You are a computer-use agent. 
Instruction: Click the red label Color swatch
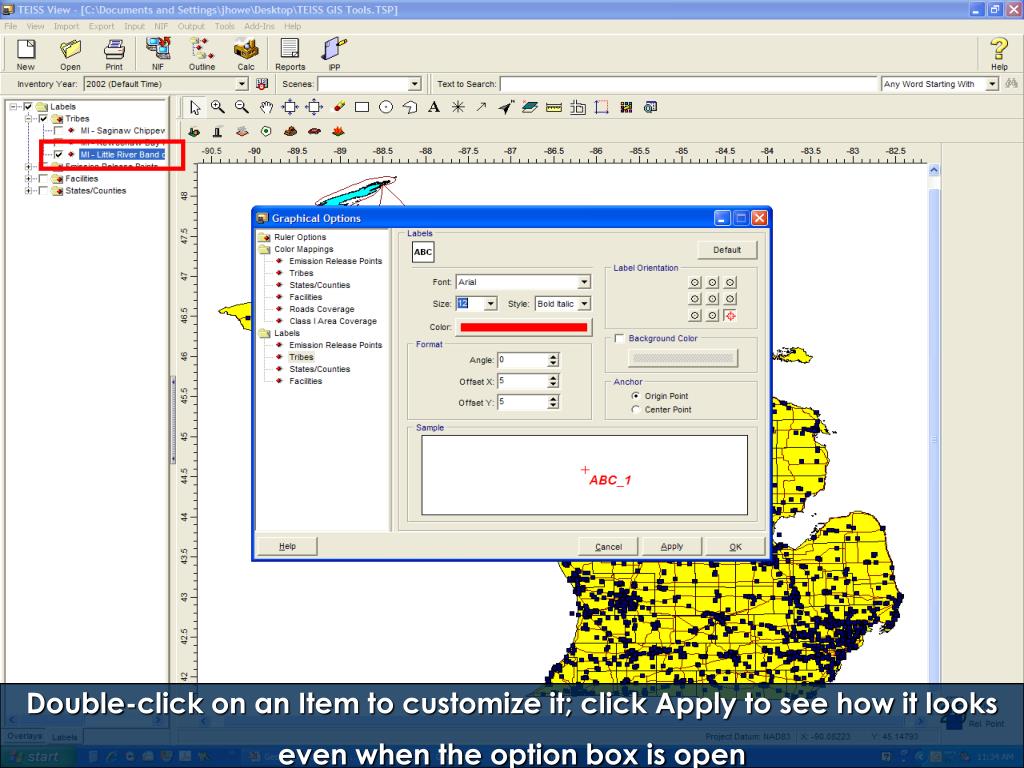coord(524,327)
